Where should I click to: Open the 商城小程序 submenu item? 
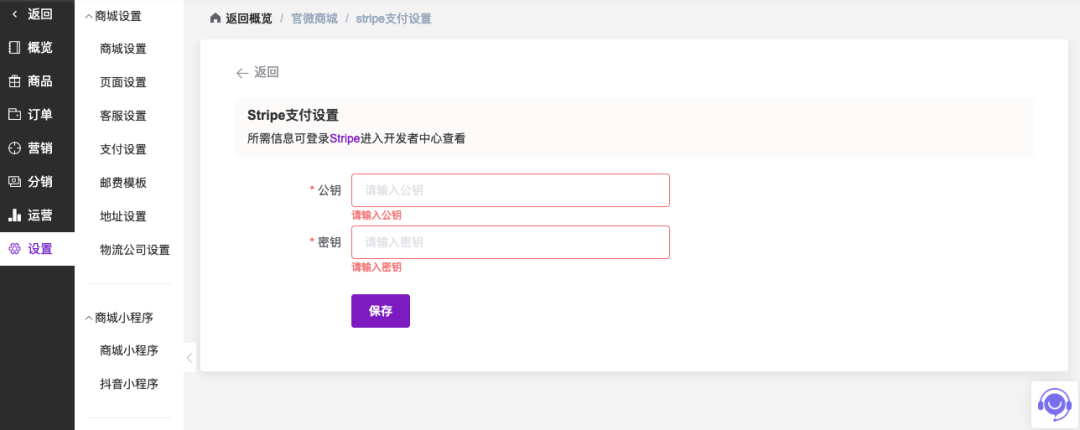129,351
